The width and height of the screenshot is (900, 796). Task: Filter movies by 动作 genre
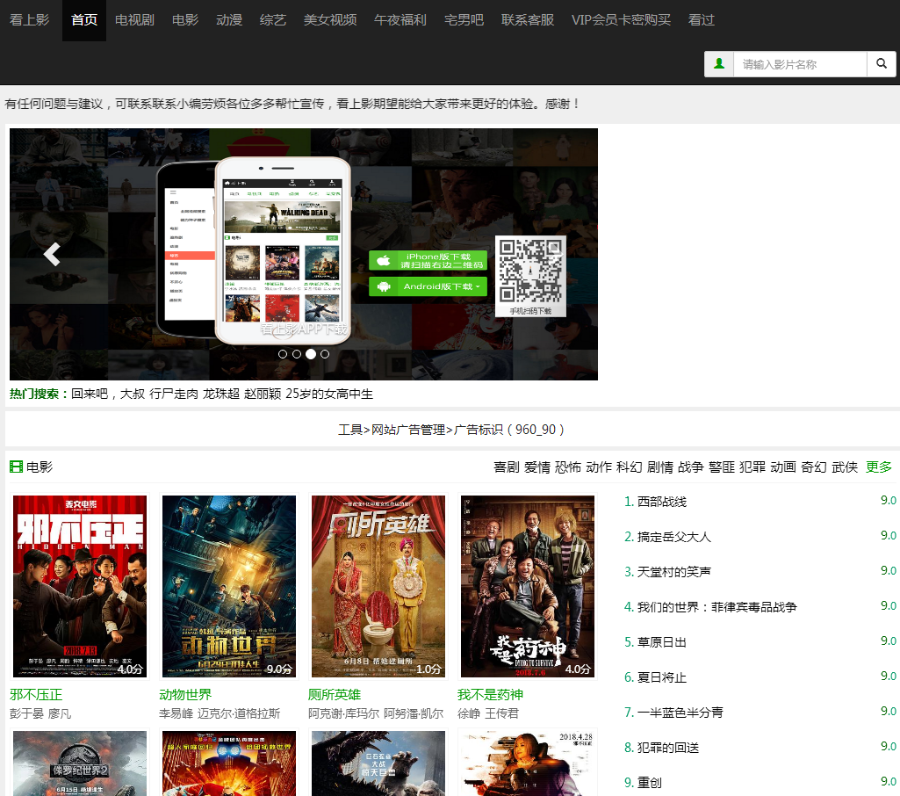tap(599, 467)
